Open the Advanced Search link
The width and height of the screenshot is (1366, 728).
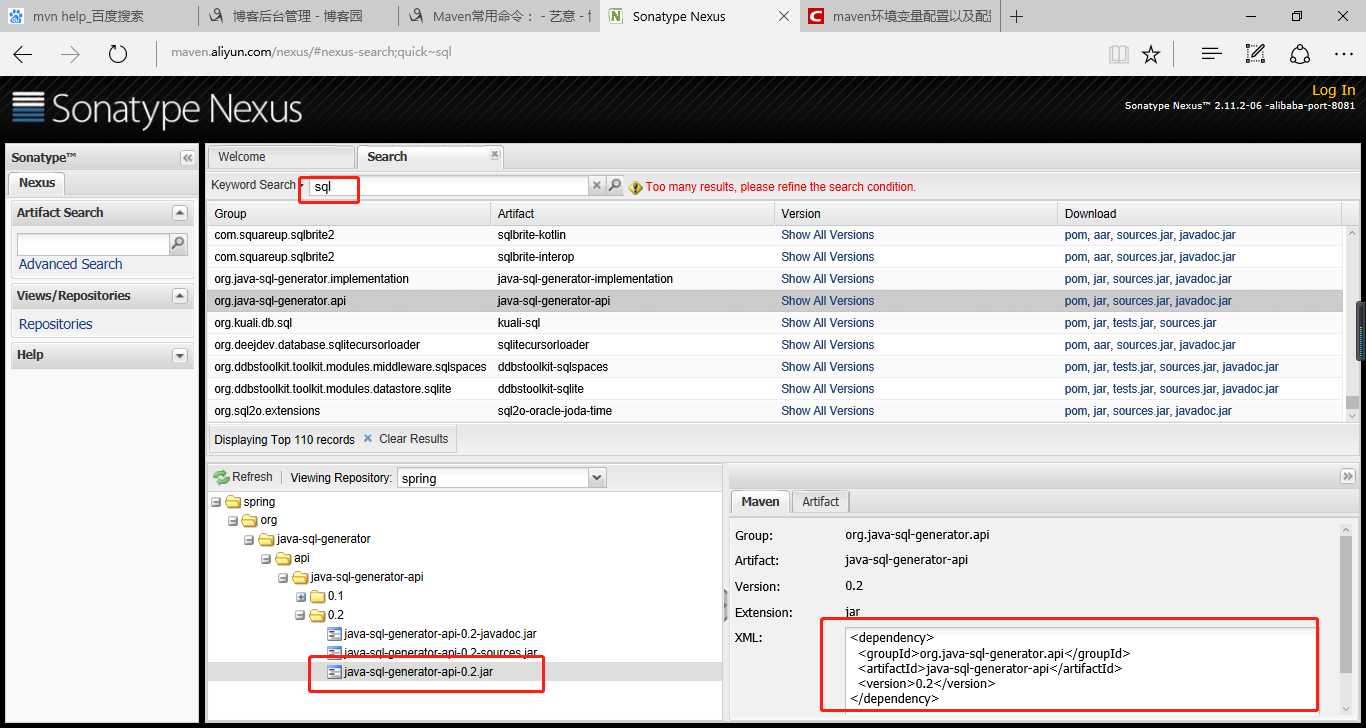tap(70, 264)
